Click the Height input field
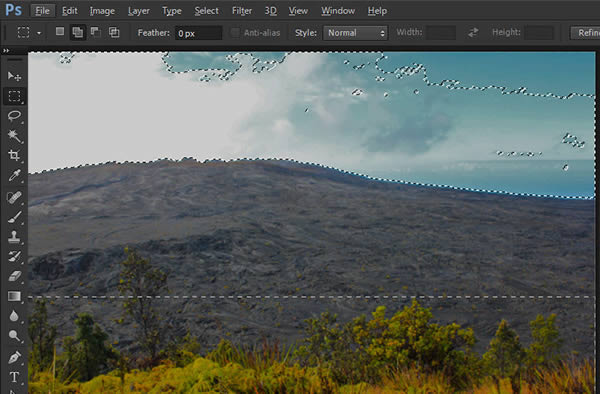The image size is (600, 394). pyautogui.click(x=539, y=33)
